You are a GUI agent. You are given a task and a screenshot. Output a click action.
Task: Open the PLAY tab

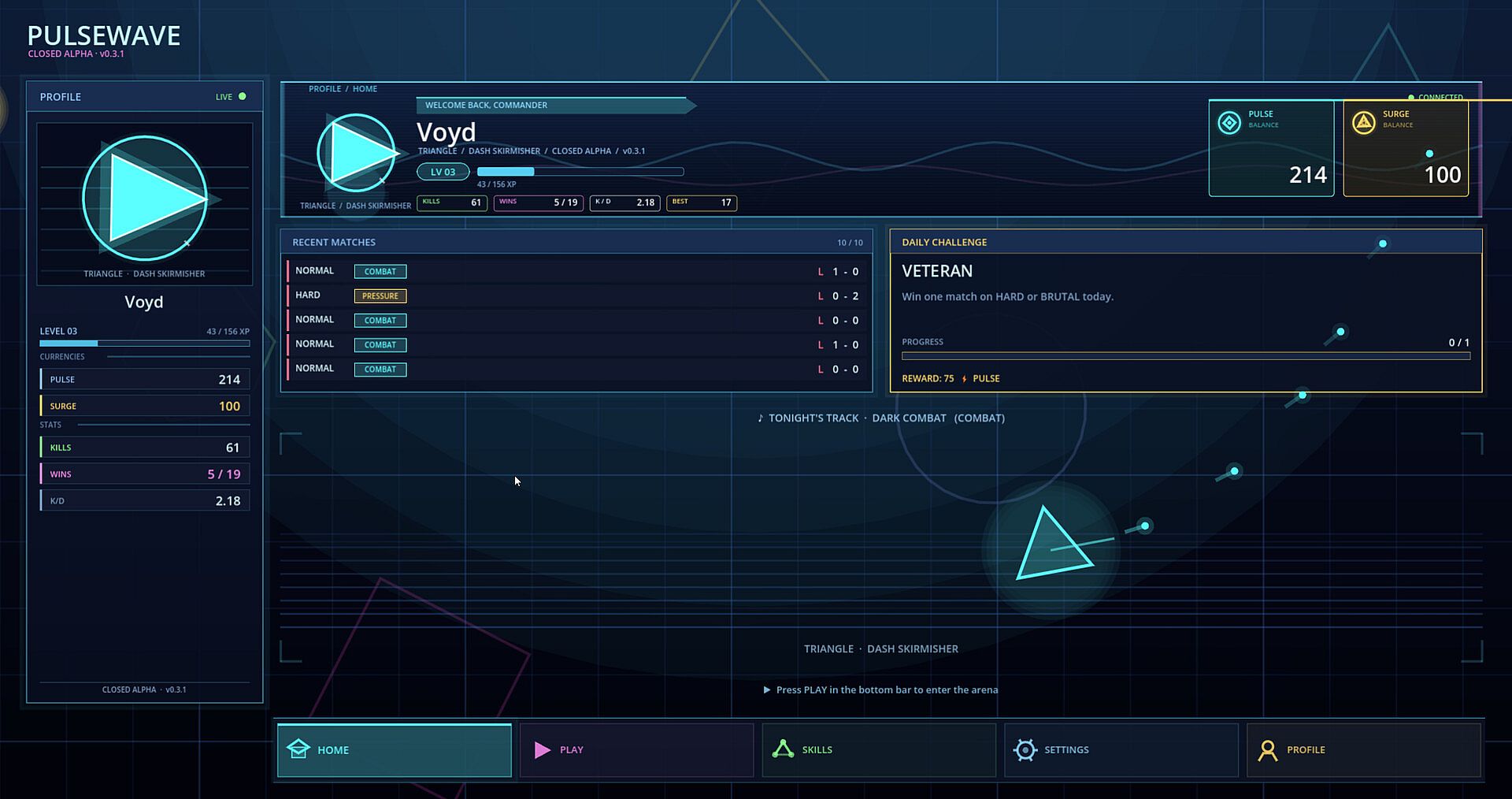point(636,750)
